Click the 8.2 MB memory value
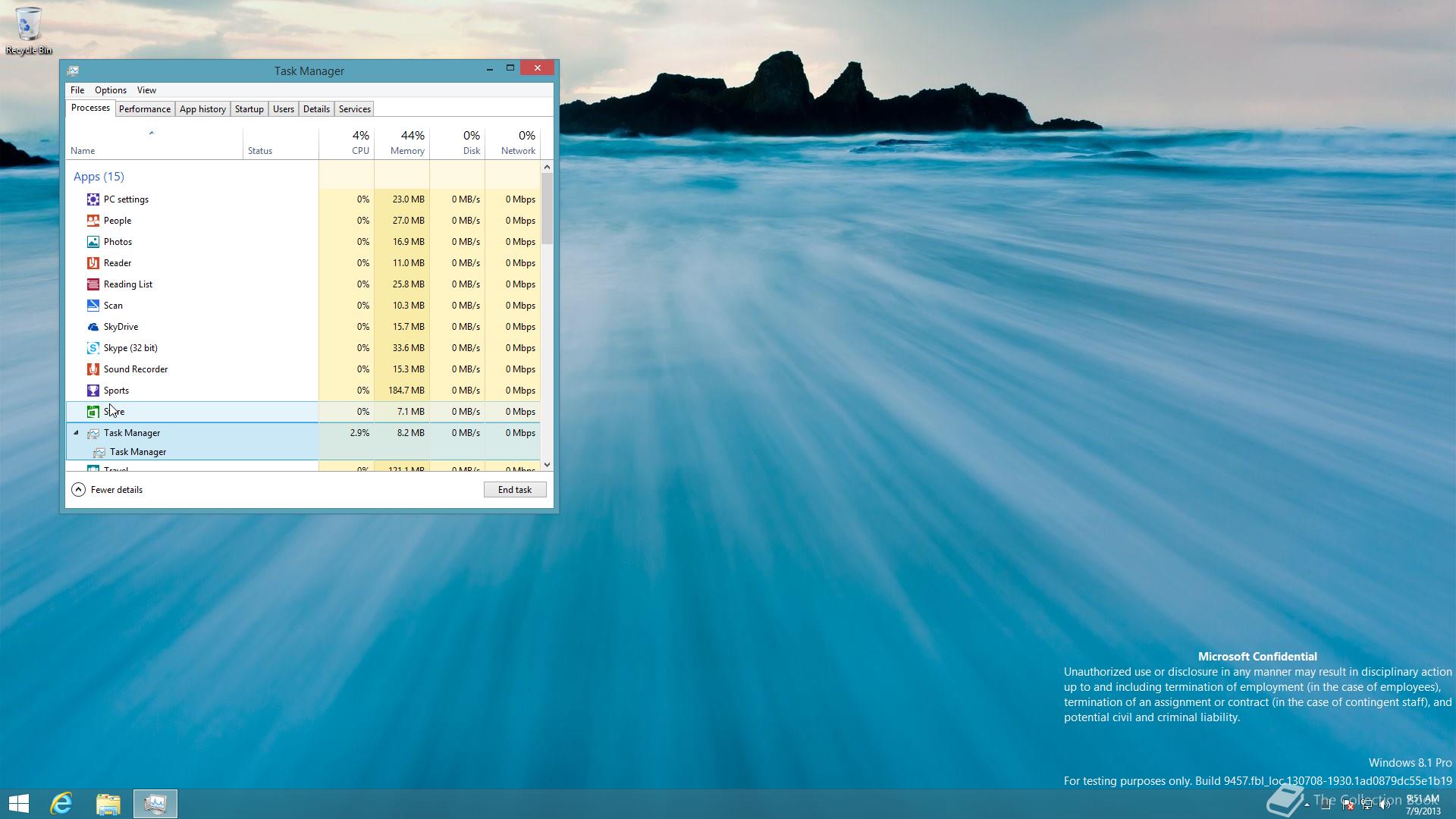 (x=411, y=433)
